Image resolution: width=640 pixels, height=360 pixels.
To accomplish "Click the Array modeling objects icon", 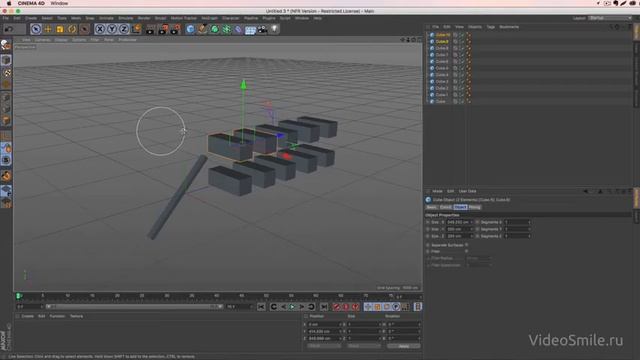I will point(226,29).
